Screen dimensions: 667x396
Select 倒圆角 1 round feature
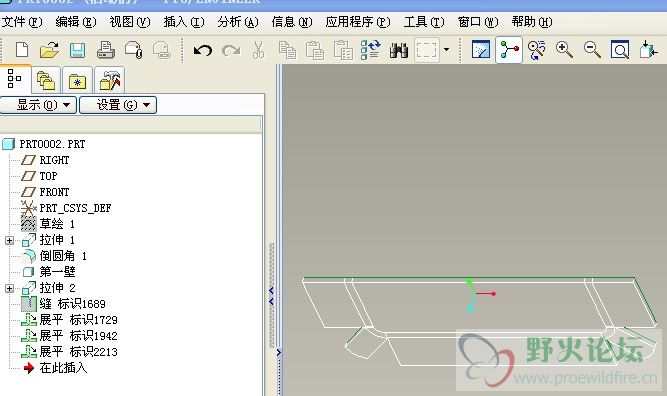(x=63, y=256)
